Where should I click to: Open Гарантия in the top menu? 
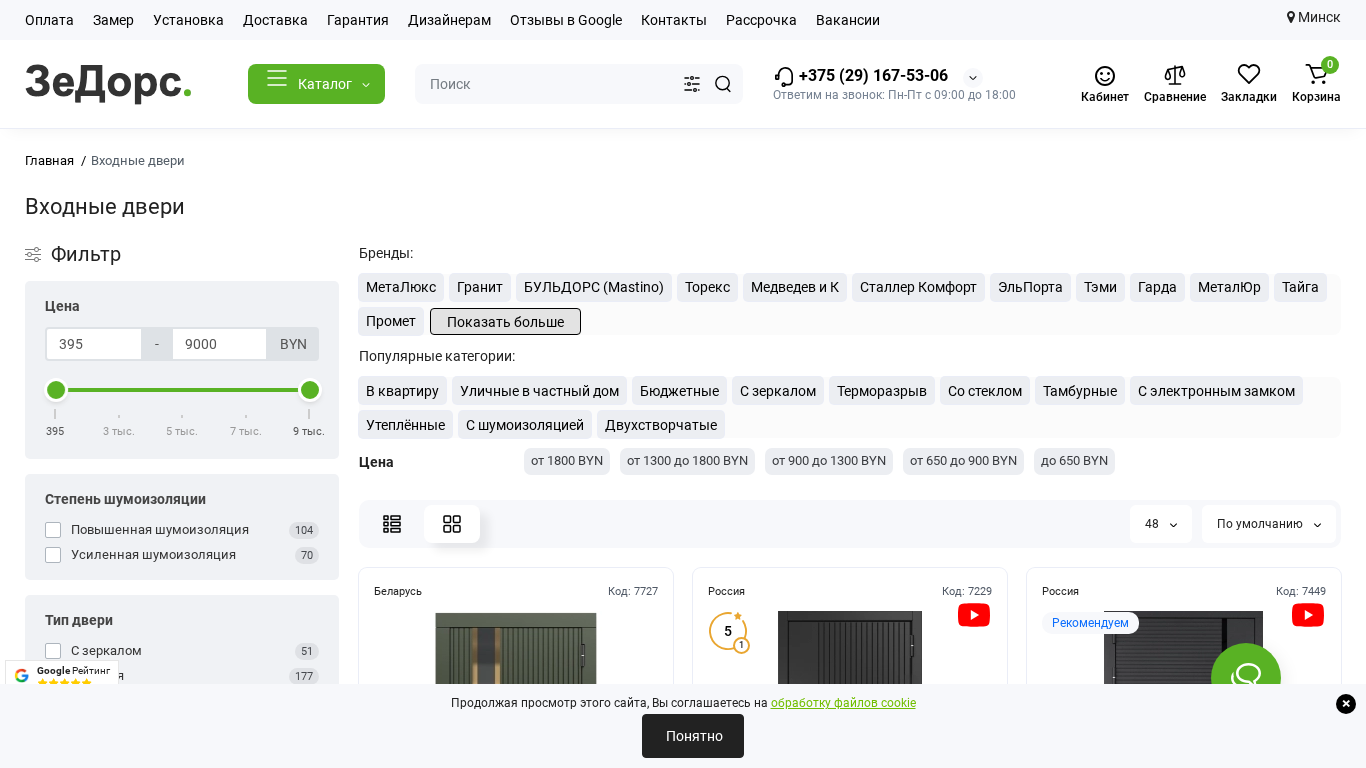click(x=357, y=20)
